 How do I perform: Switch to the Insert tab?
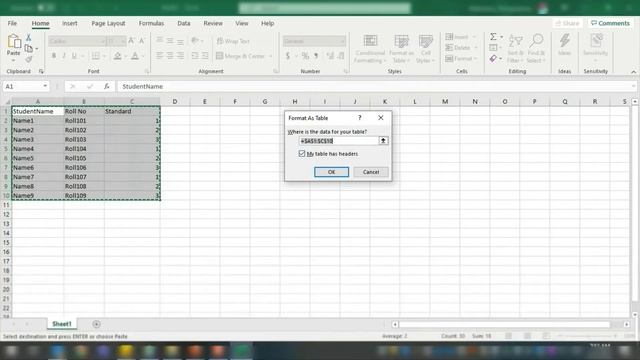point(70,24)
